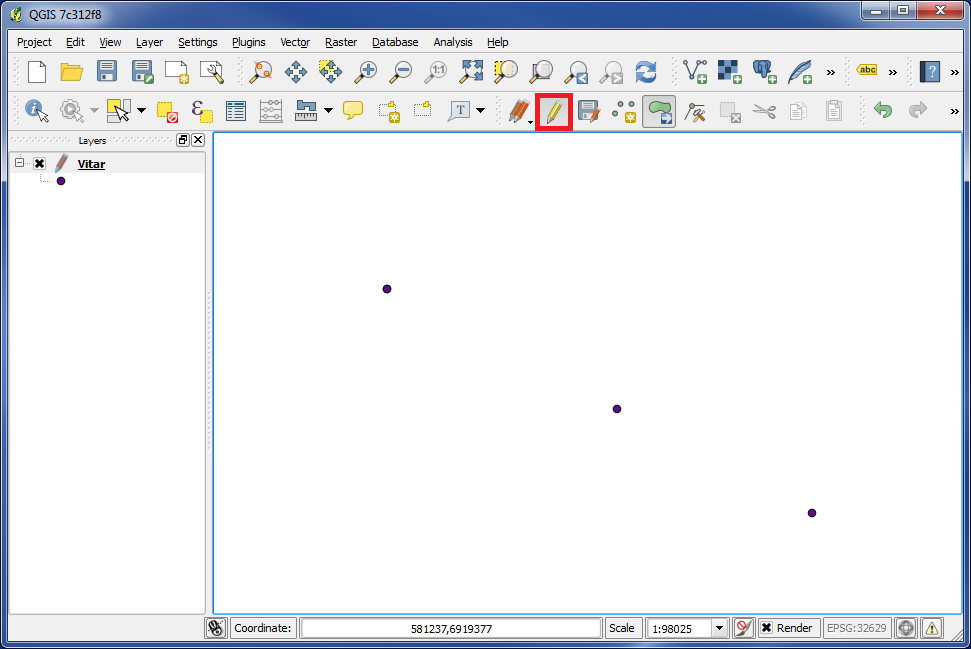Viewport: 971px width, 649px height.
Task: Click Save Project As icon
Action: click(142, 72)
